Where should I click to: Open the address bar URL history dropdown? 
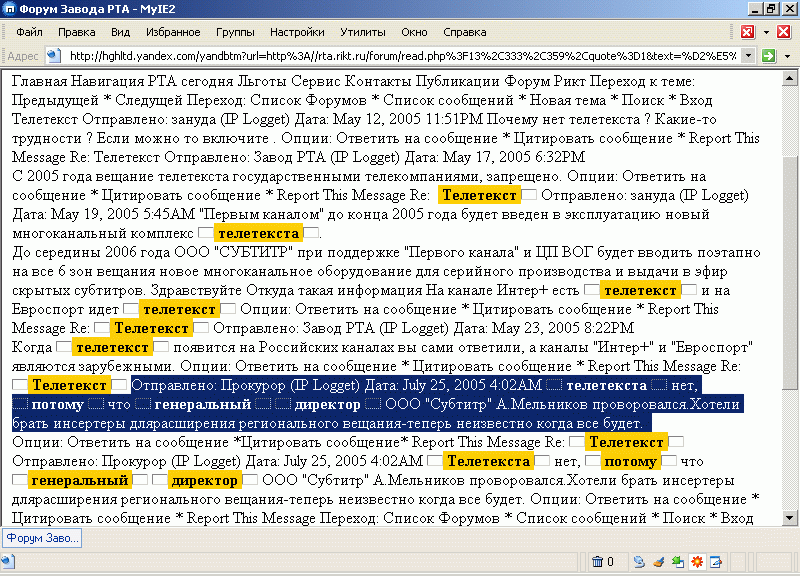coord(748,56)
